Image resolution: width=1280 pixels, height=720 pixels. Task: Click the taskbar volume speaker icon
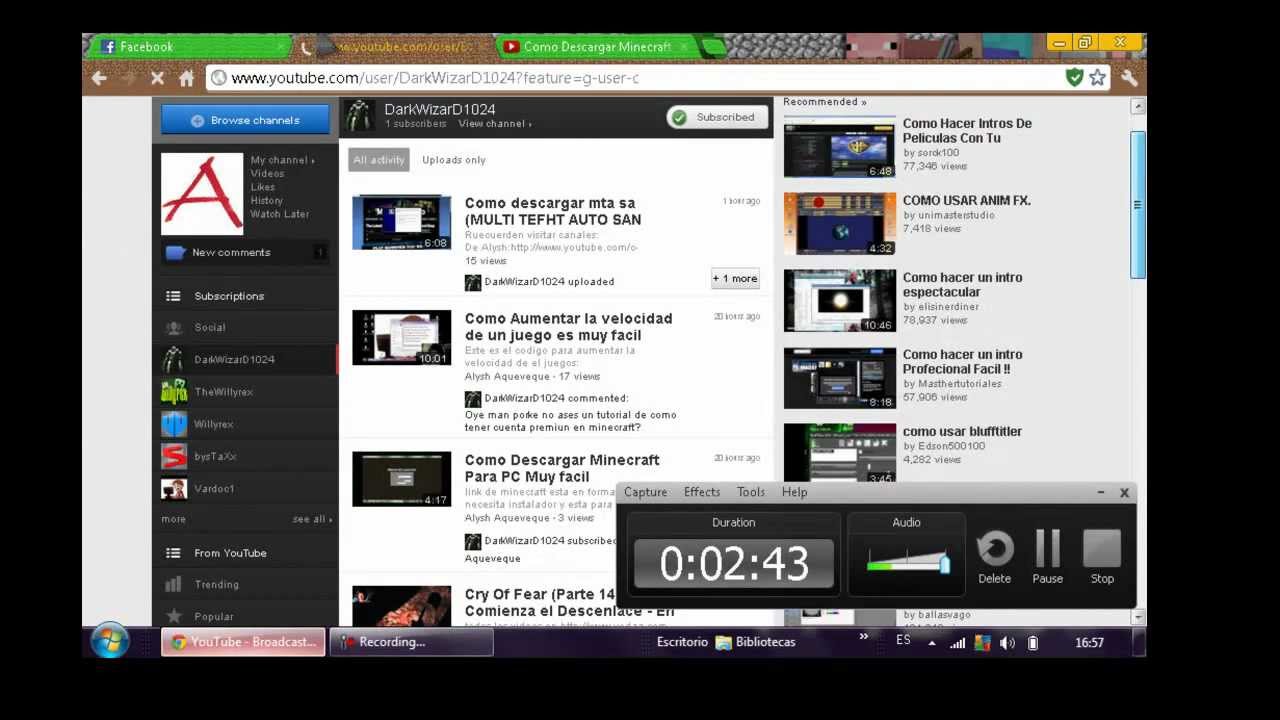pos(1007,643)
